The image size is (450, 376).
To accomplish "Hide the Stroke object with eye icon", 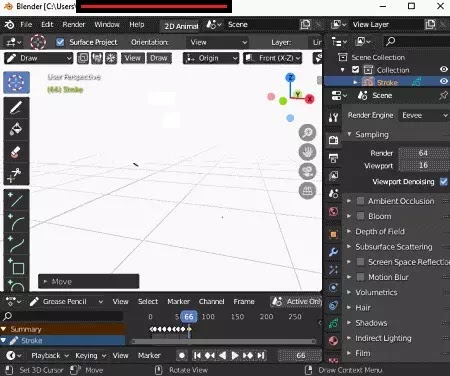I will click(x=444, y=81).
